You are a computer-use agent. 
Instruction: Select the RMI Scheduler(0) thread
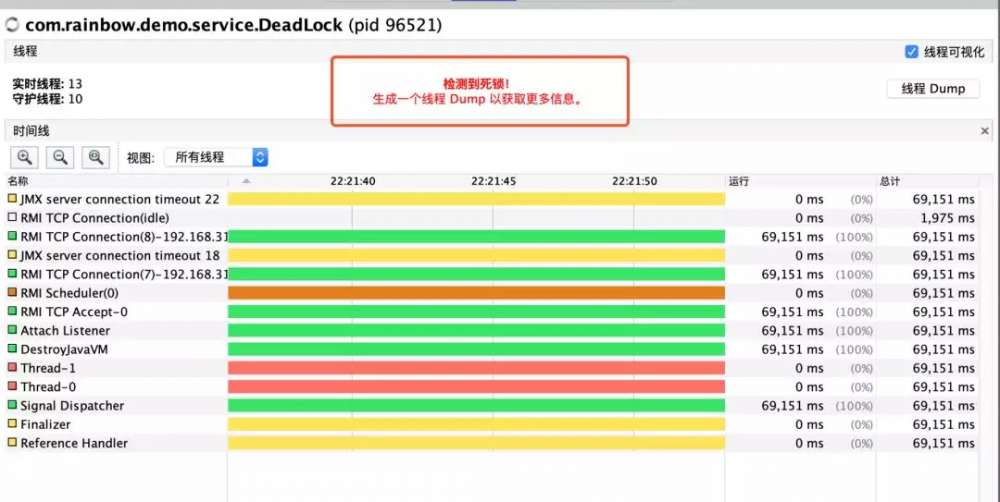pos(491,293)
